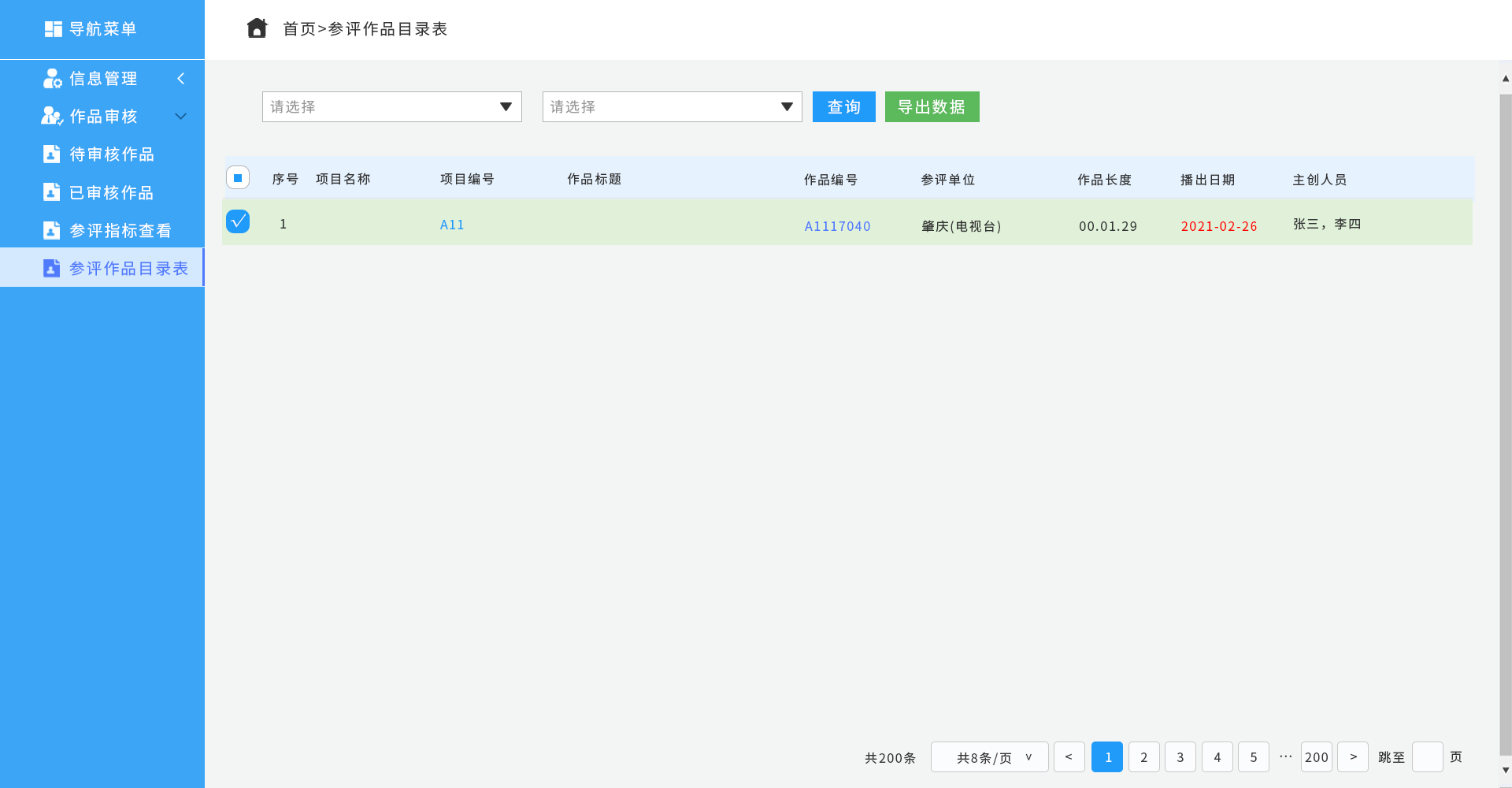Toggle the select-all checkbox in table header
Screen dimensions: 1512x788
(238, 178)
